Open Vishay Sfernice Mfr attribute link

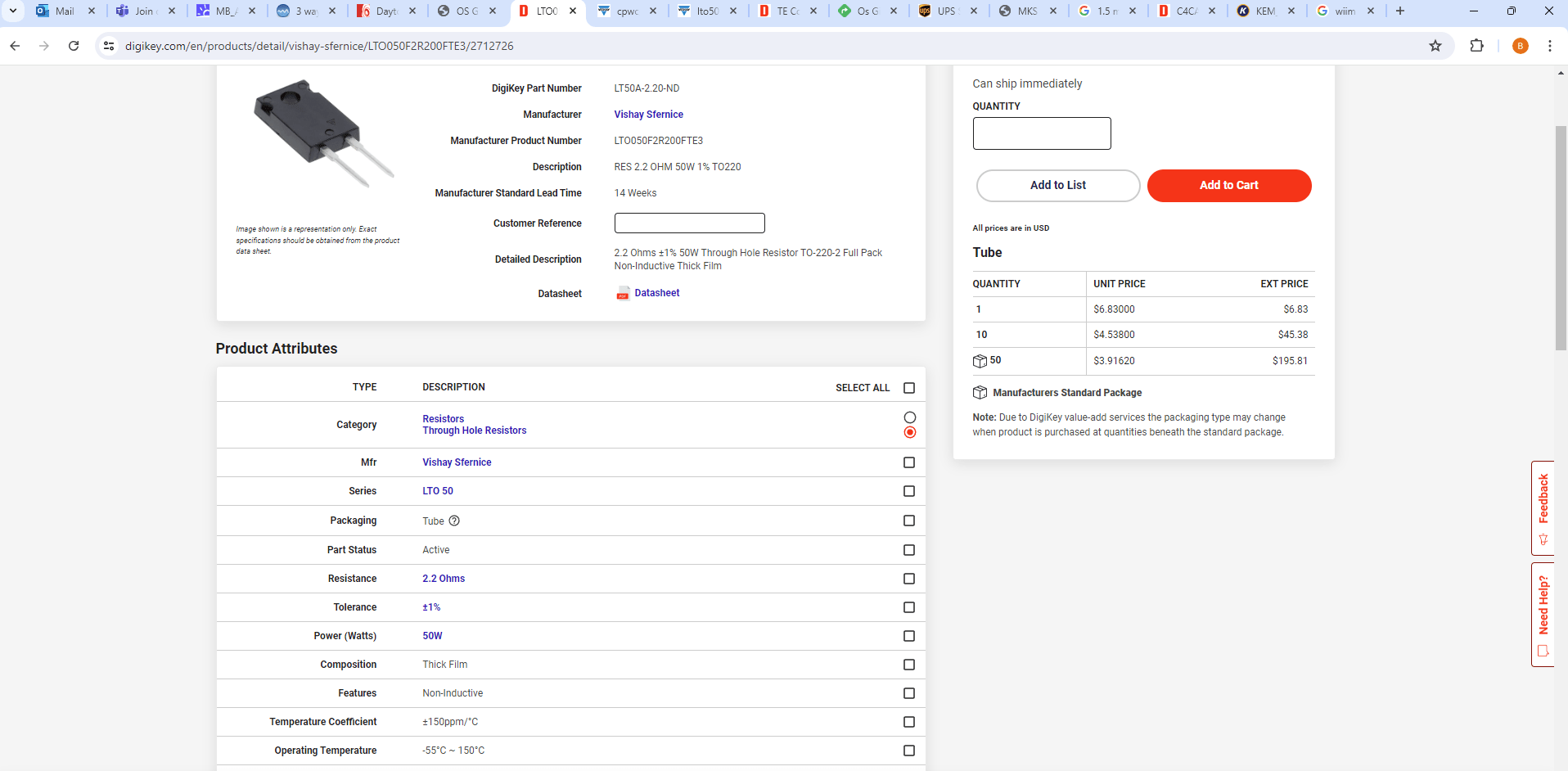(457, 462)
